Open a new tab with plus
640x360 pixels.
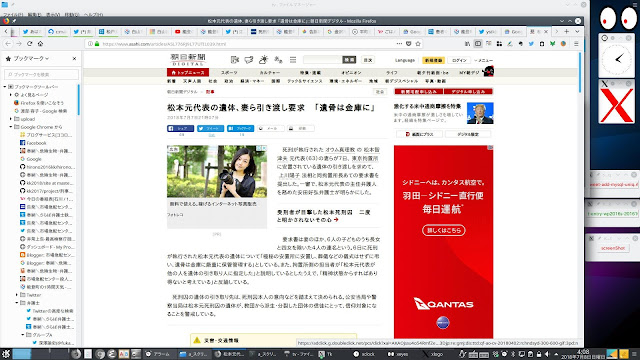click(567, 31)
